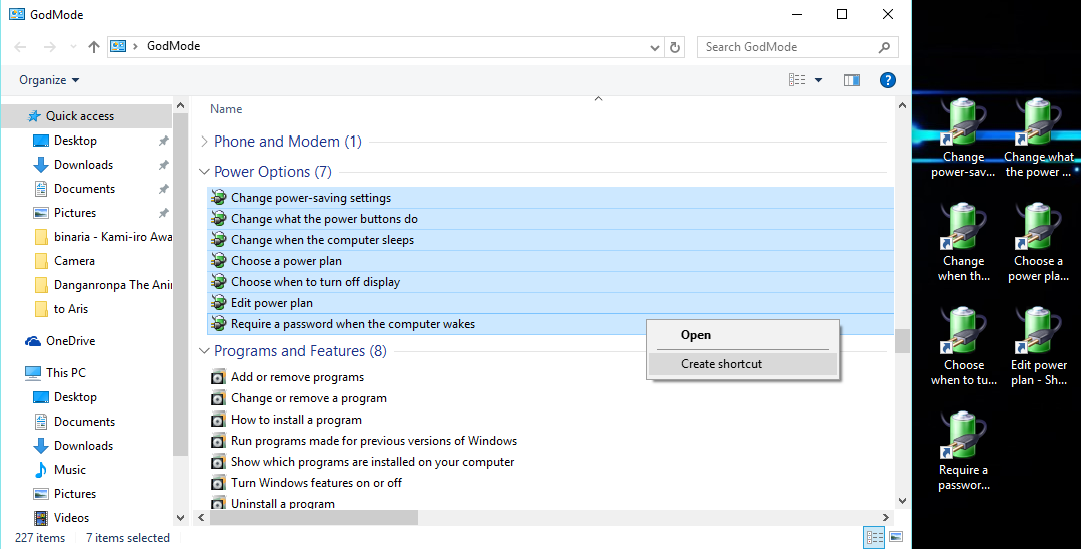The height and width of the screenshot is (549, 1081).
Task: Select 'Choose a power plan' item
Action: coord(550,261)
